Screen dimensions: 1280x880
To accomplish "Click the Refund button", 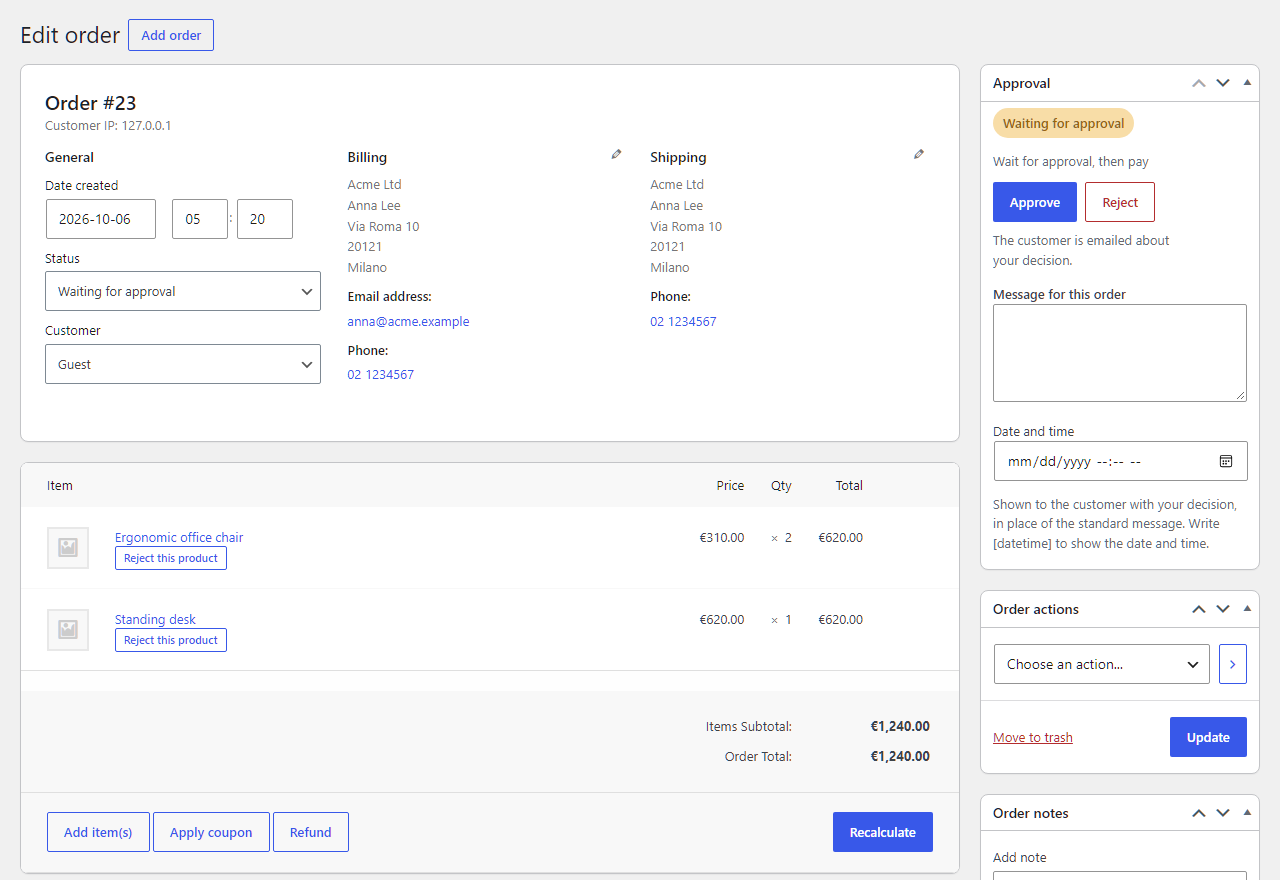I will click(x=311, y=832).
